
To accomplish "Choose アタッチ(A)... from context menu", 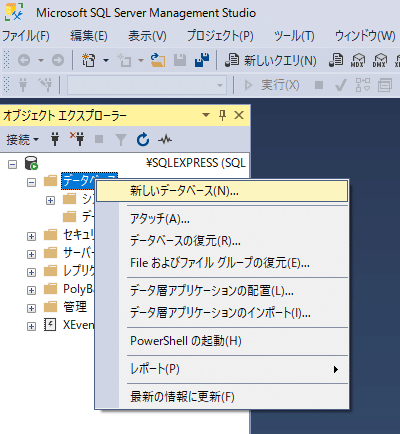I will (222, 219).
